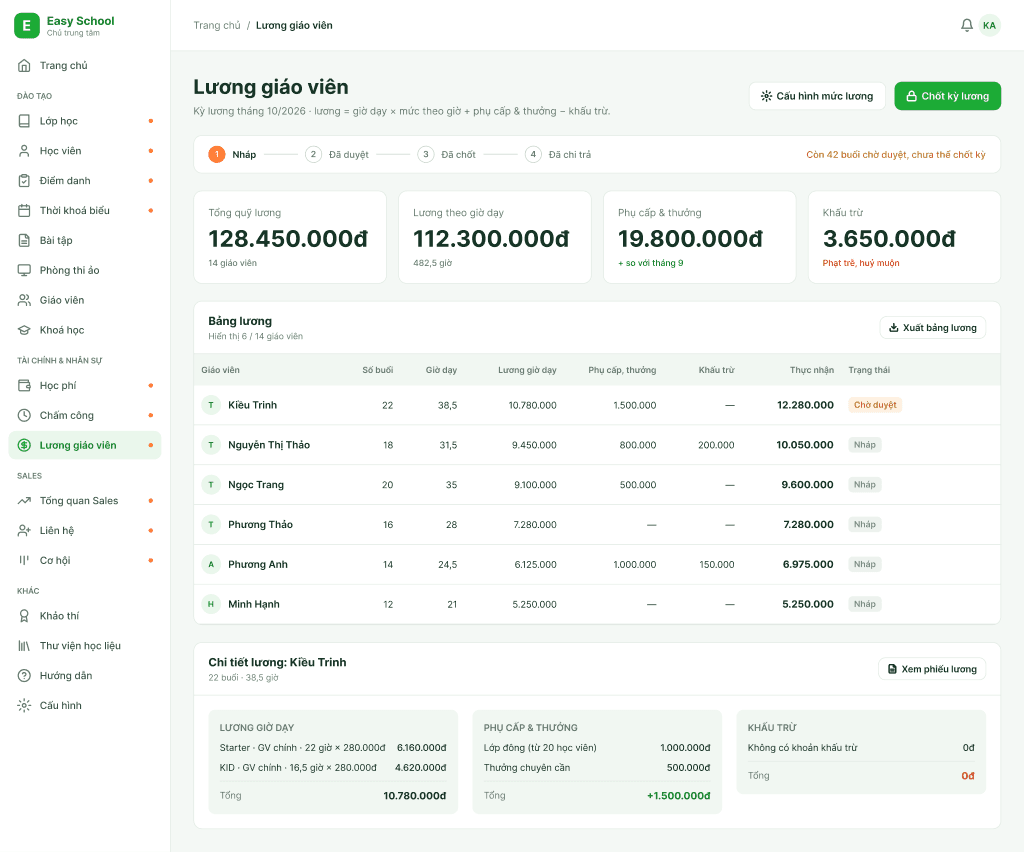This screenshot has width=1024, height=852.
Task: Open the KA user avatar menu
Action: click(989, 25)
